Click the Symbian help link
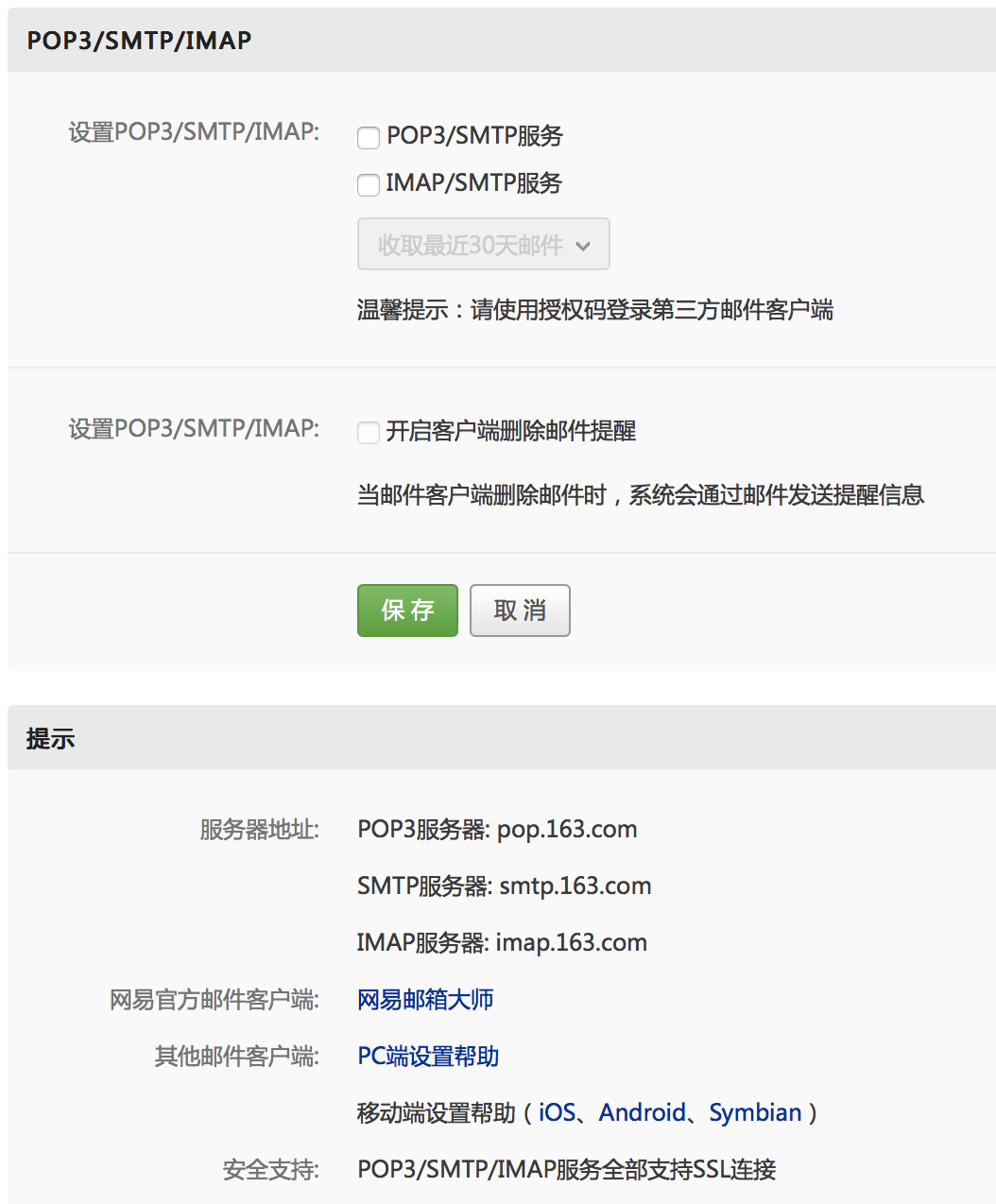Viewport: 996px width, 1204px height. (x=755, y=1113)
